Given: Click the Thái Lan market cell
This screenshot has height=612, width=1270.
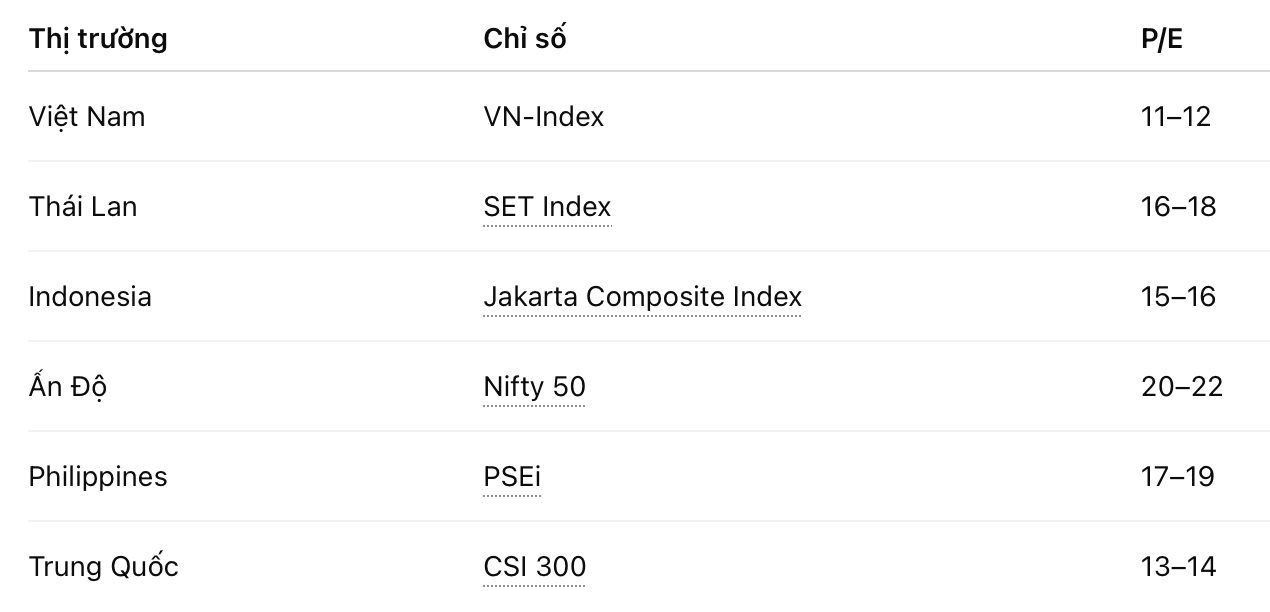Looking at the screenshot, I should click(x=83, y=207).
